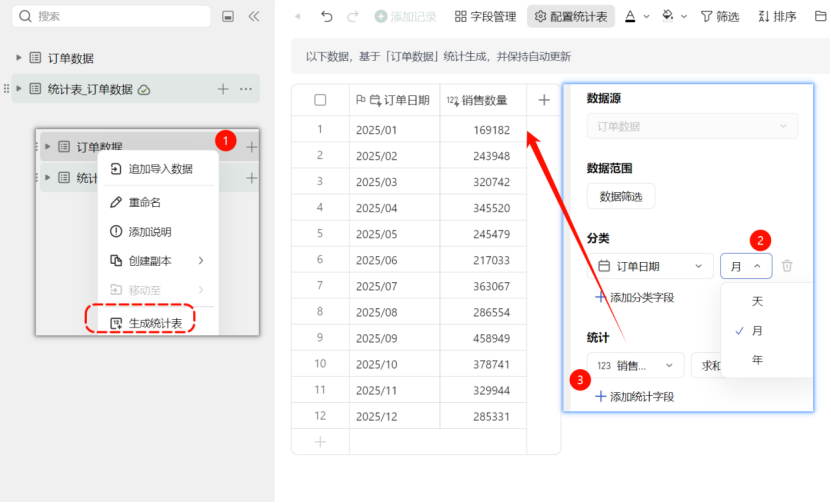Click the drag handle left of 统计表_订单数据
The height and width of the screenshot is (503, 831).
pos(6,89)
